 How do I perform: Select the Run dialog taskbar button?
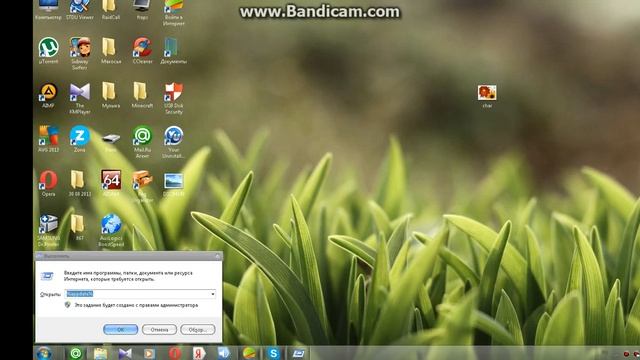[x=298, y=353]
